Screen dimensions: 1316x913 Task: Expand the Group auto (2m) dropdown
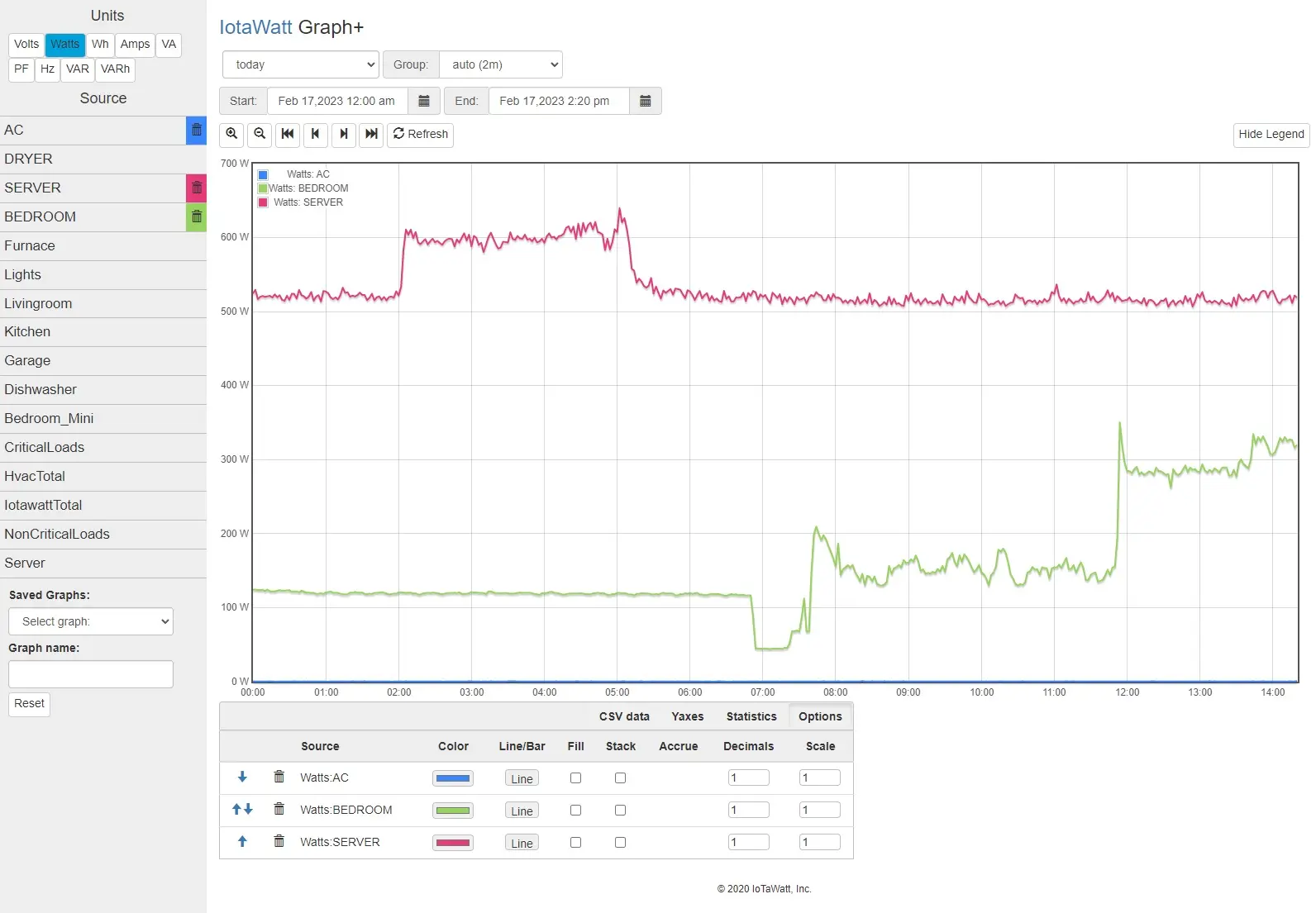(x=501, y=64)
